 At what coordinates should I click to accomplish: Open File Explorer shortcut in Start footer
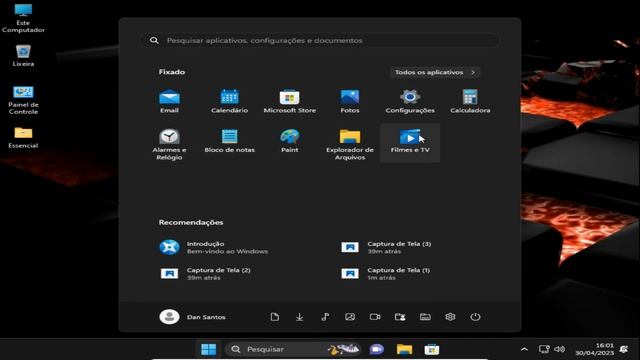[425, 317]
